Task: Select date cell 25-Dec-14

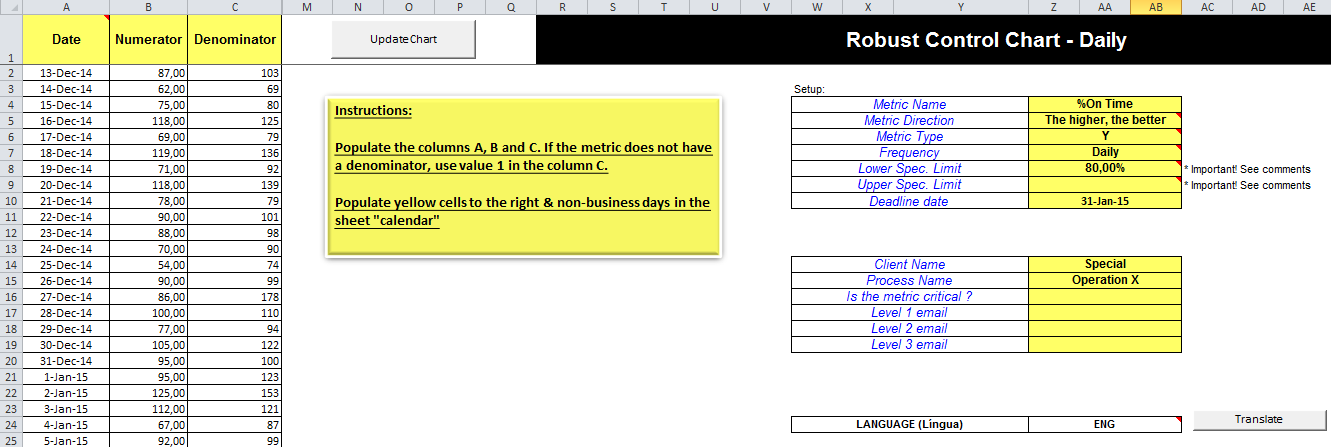Action: 66,264
